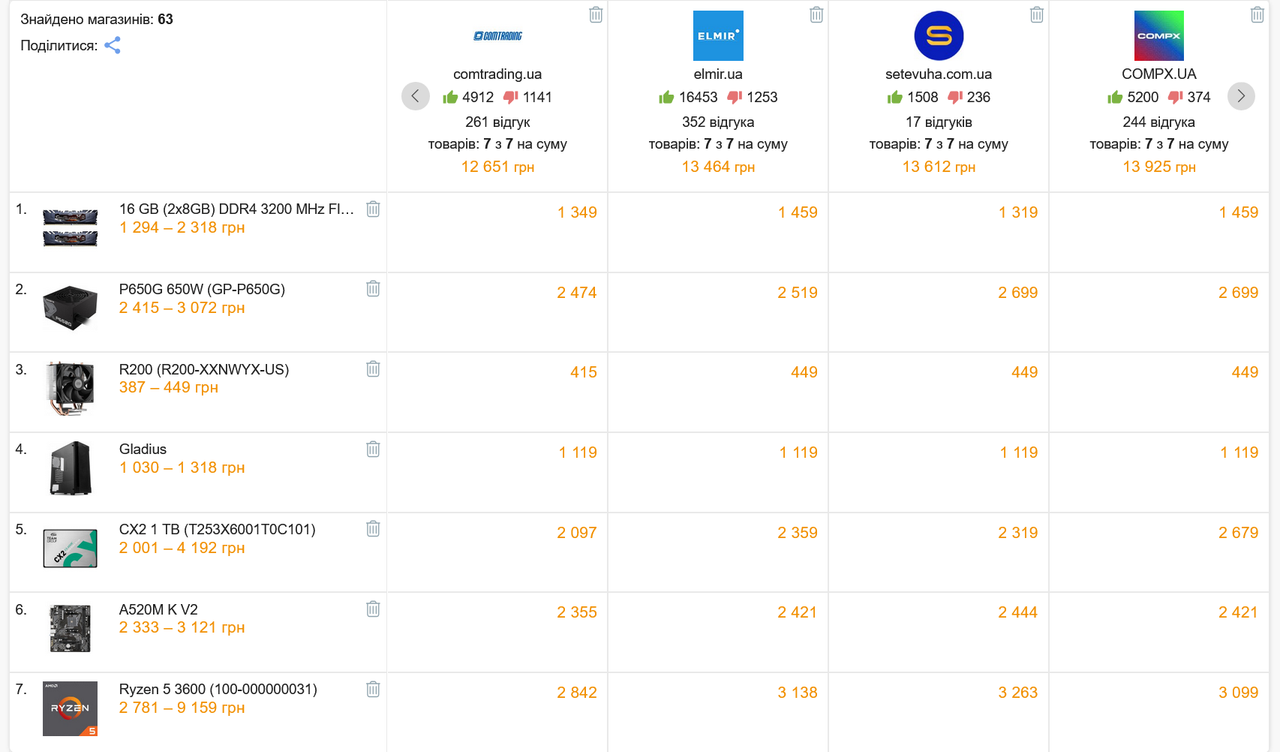Open the R200 cooler product thumbnail
The height and width of the screenshot is (752, 1280).
[x=70, y=388]
